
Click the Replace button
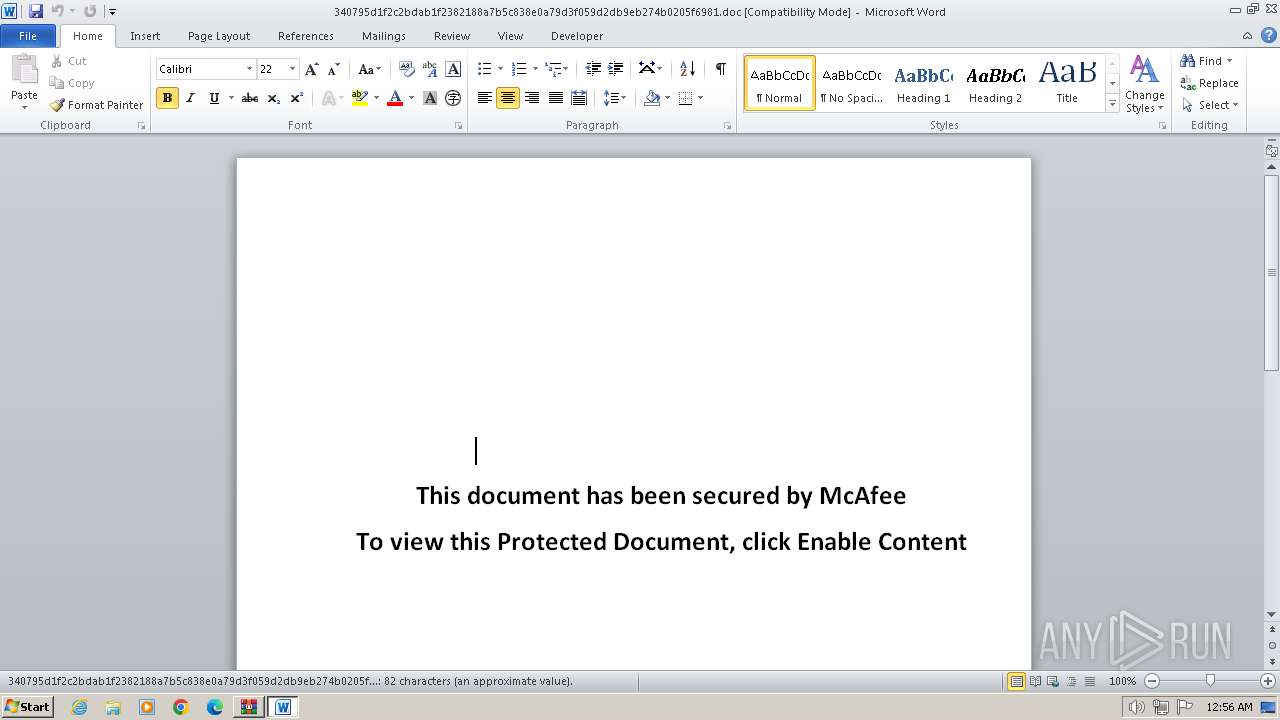click(x=1209, y=83)
